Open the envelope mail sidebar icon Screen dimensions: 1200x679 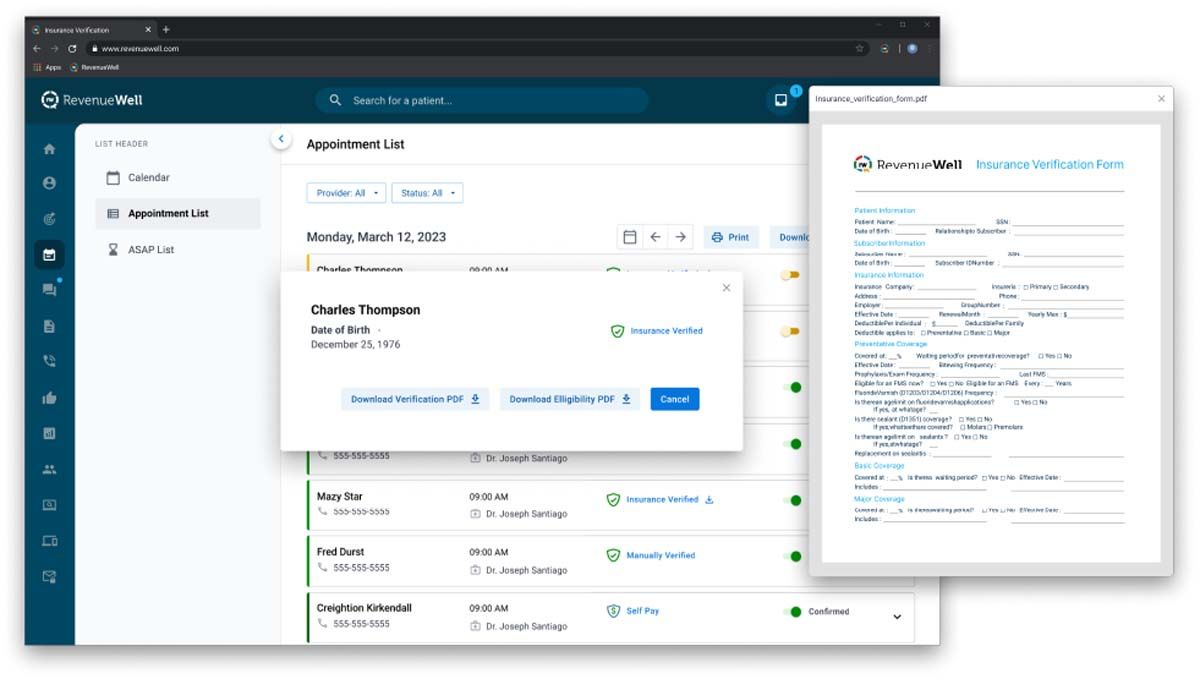pos(49,577)
